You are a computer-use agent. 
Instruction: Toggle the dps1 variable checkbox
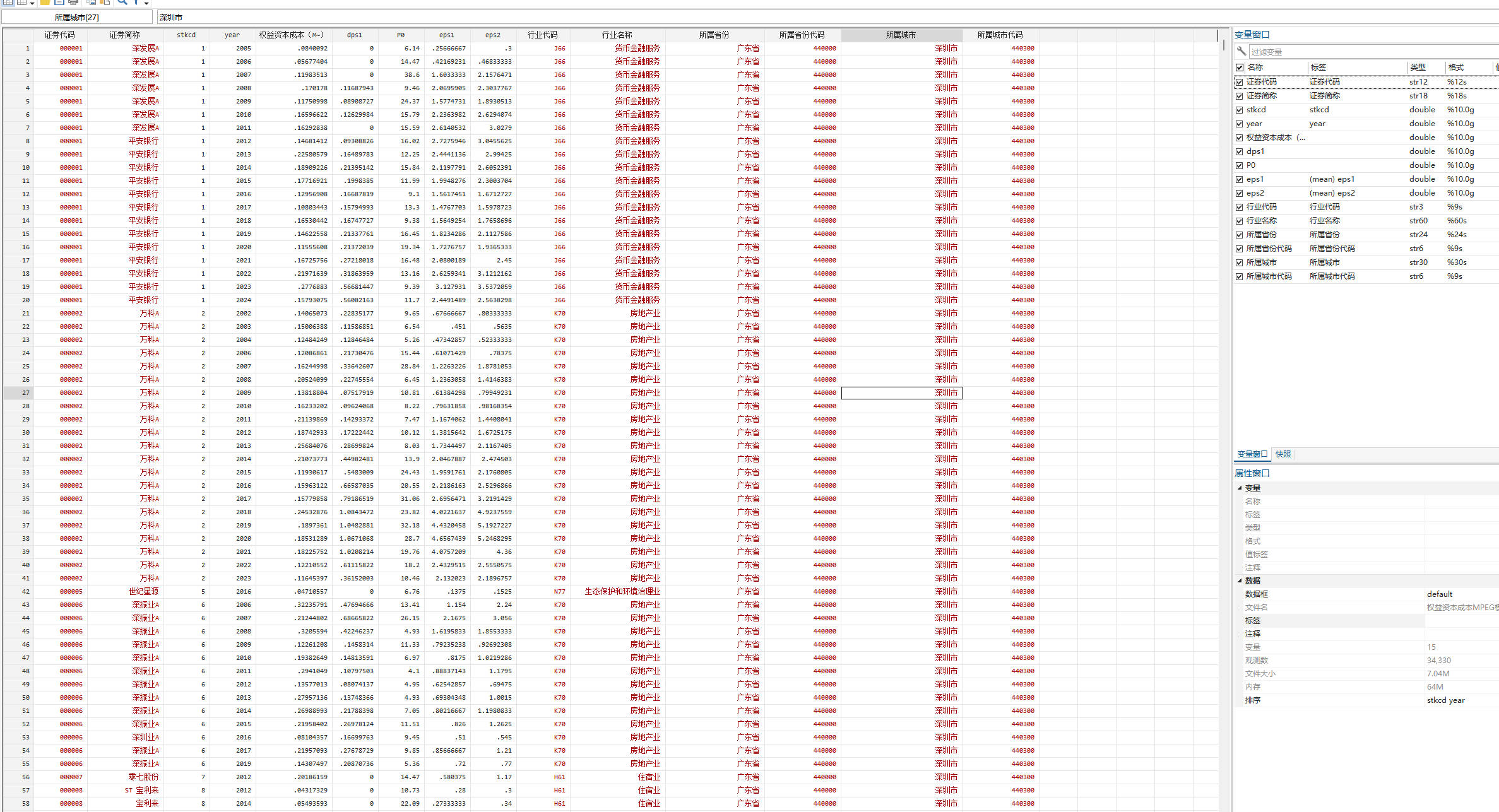click(1240, 151)
